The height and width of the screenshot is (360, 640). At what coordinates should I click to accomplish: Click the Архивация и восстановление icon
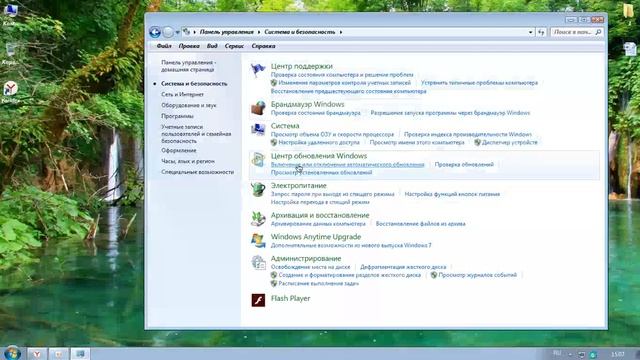coord(258,219)
